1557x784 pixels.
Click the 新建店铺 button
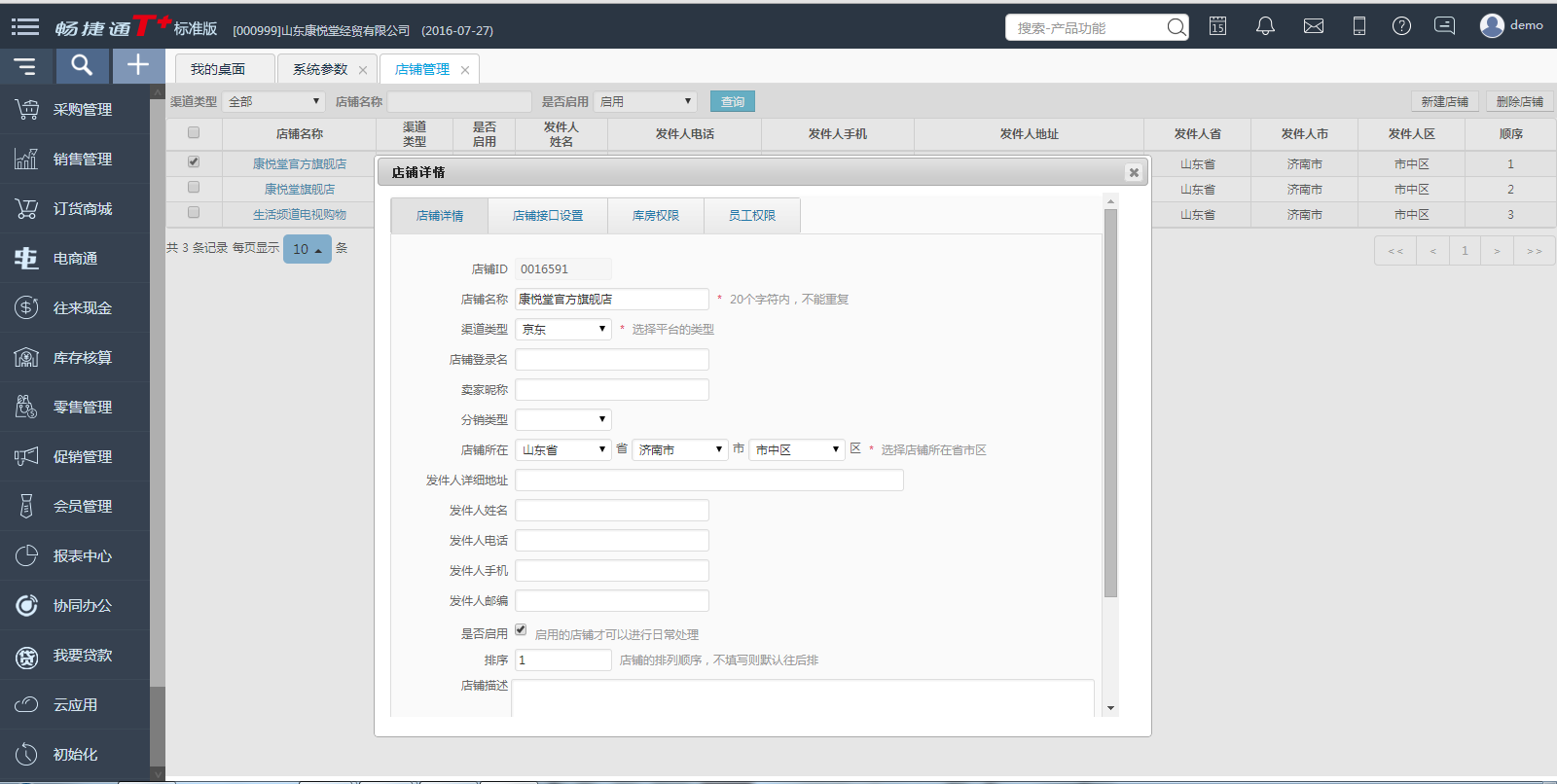tap(1444, 101)
